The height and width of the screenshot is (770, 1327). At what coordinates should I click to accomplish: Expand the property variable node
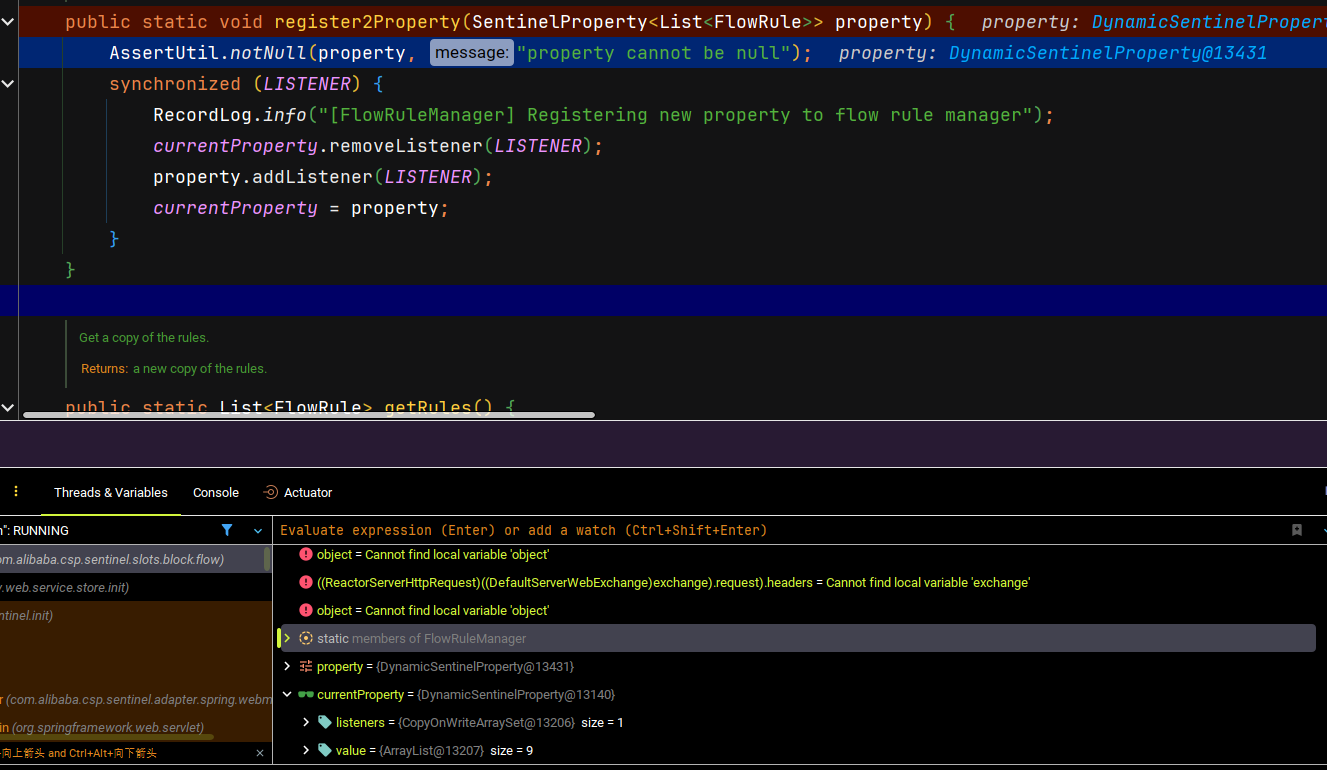tap(287, 666)
